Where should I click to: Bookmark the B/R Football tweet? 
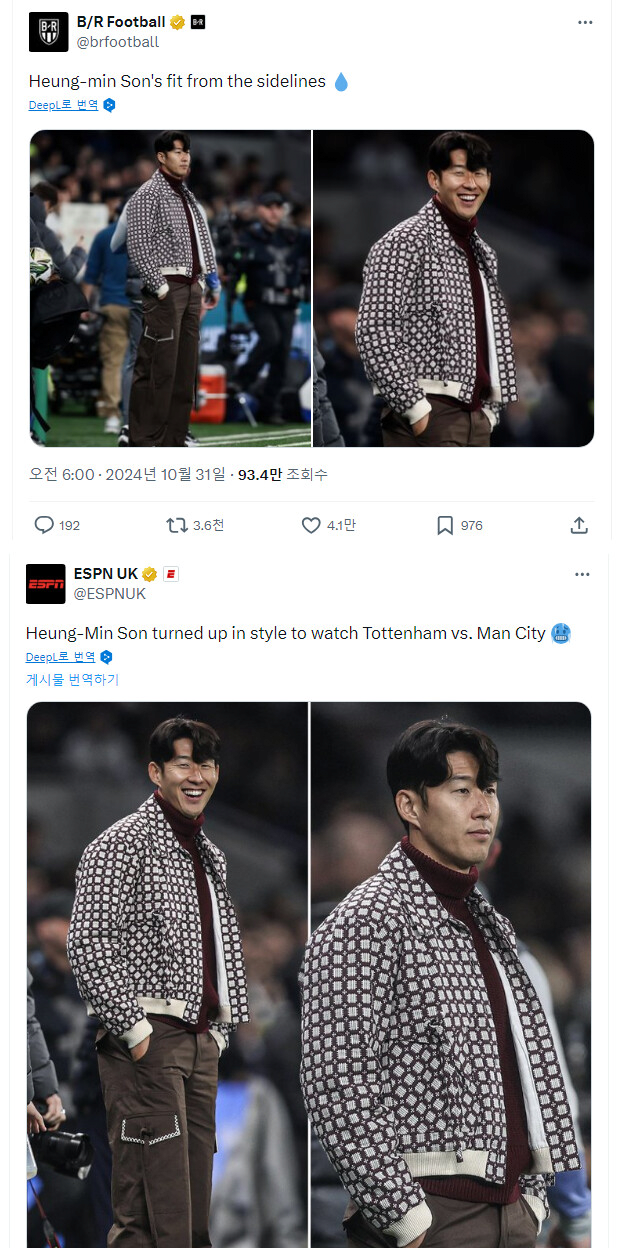click(x=445, y=525)
